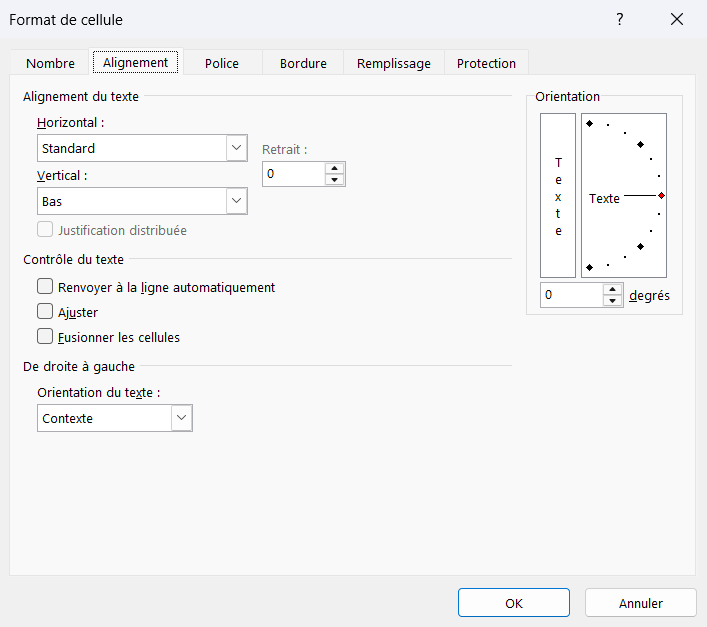Click the horizontal Texte label in dial
Image resolution: width=707 pixels, height=627 pixels.
pyautogui.click(x=604, y=198)
